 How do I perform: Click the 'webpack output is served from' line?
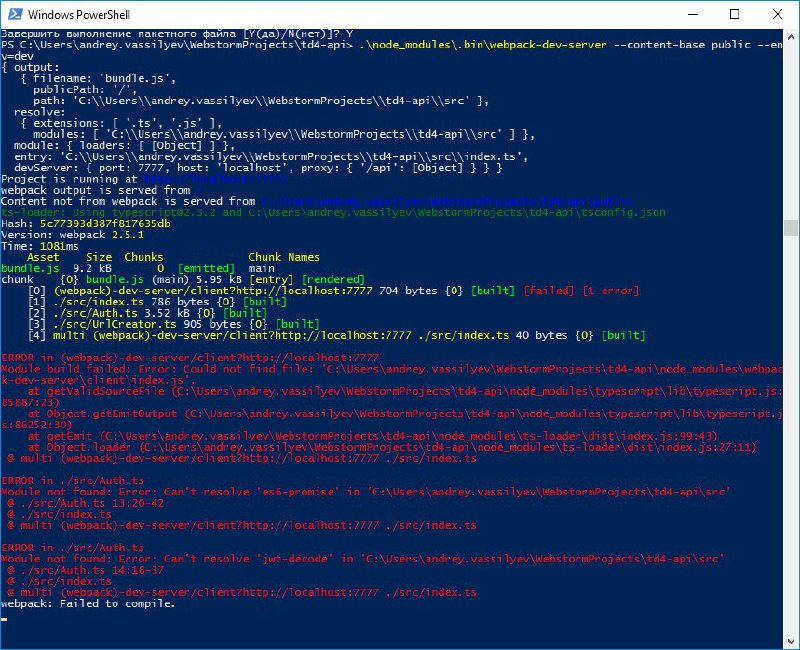(102, 190)
